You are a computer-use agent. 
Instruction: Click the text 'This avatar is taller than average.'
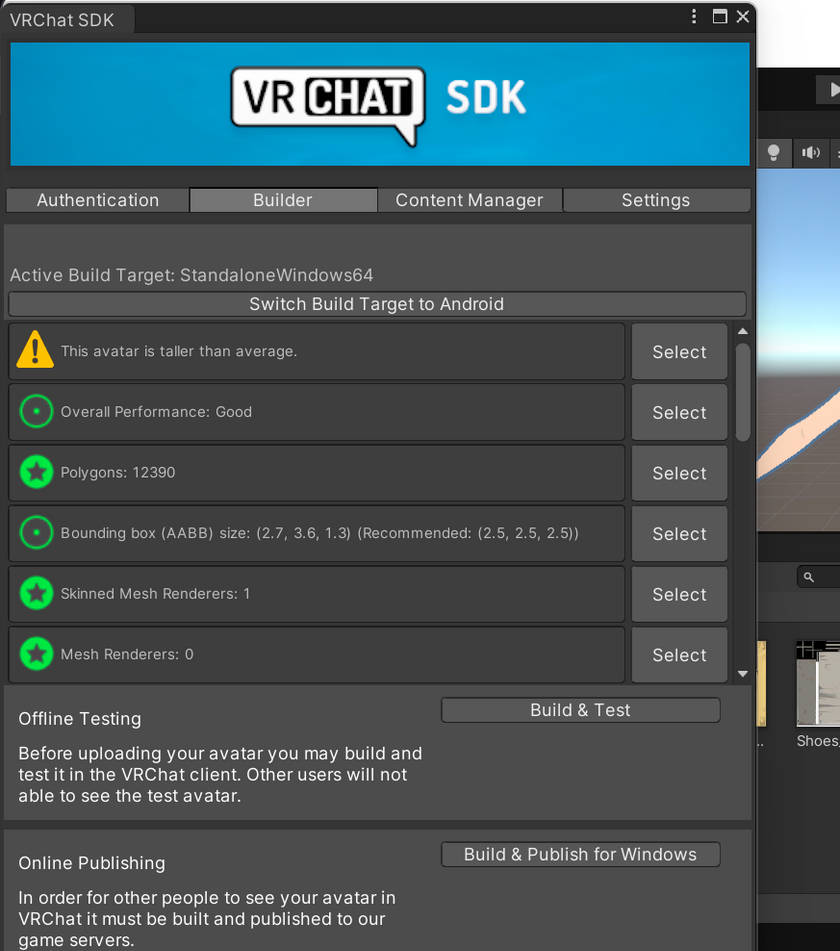click(179, 351)
